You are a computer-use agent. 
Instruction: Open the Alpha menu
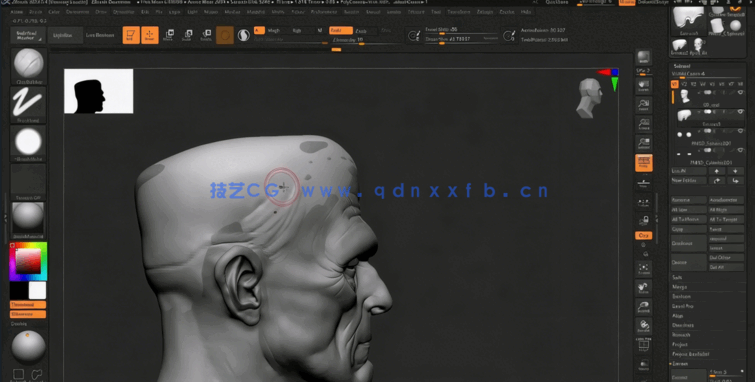click(16, 12)
